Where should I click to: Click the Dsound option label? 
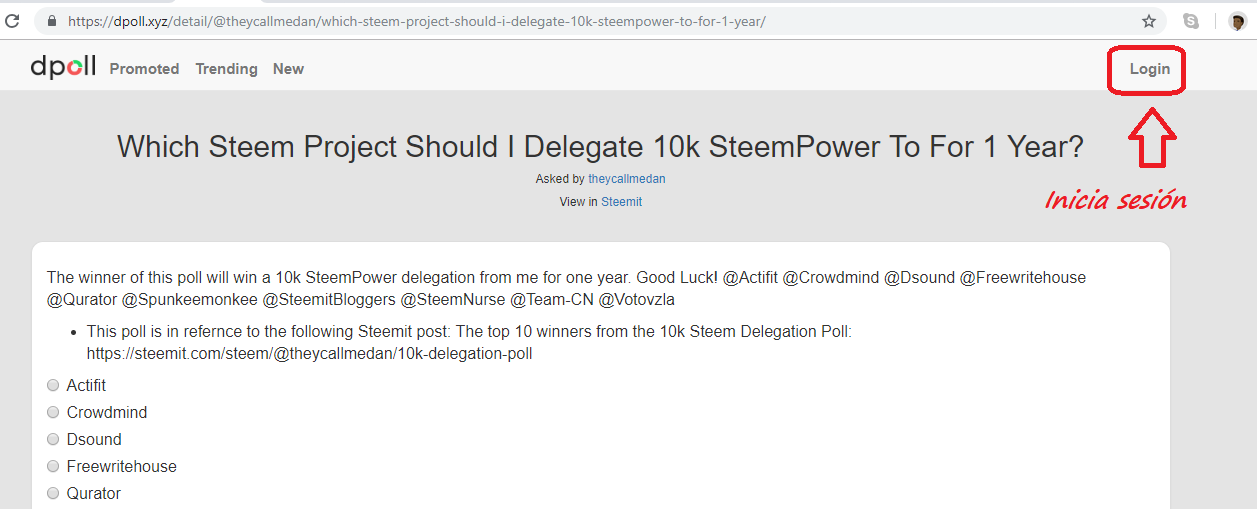(94, 439)
